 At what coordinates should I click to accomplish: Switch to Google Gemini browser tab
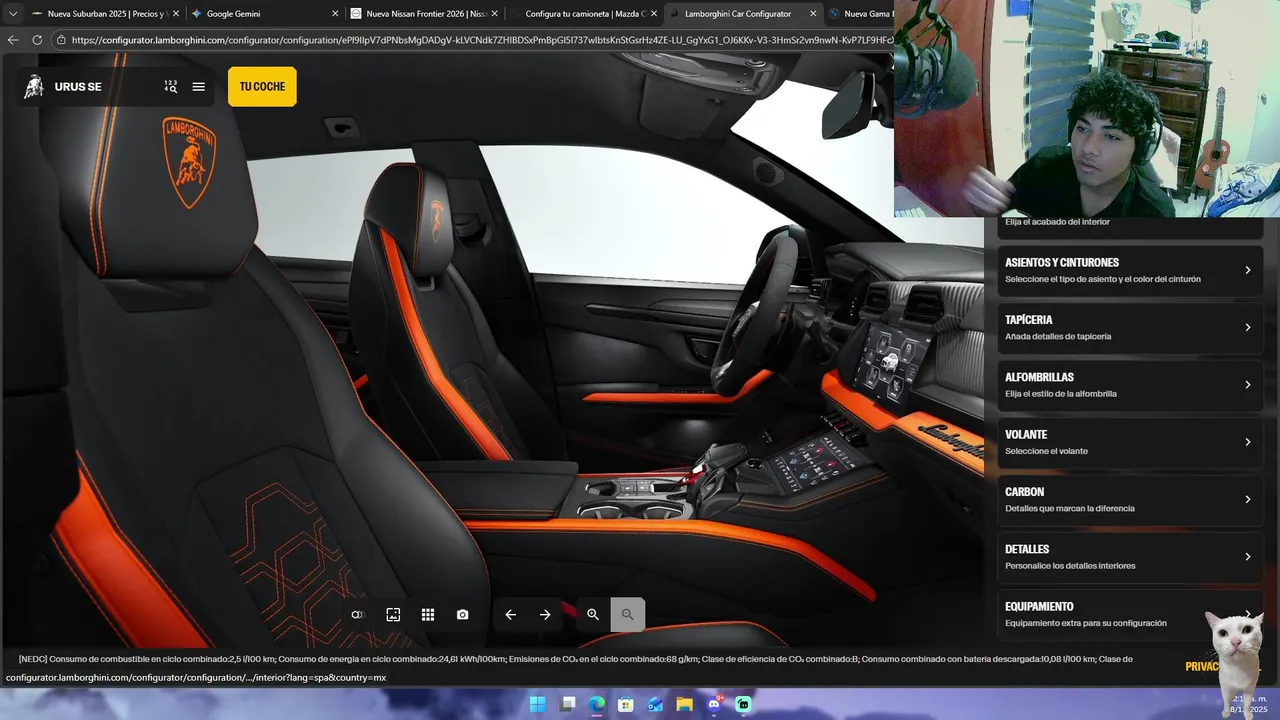(x=264, y=14)
